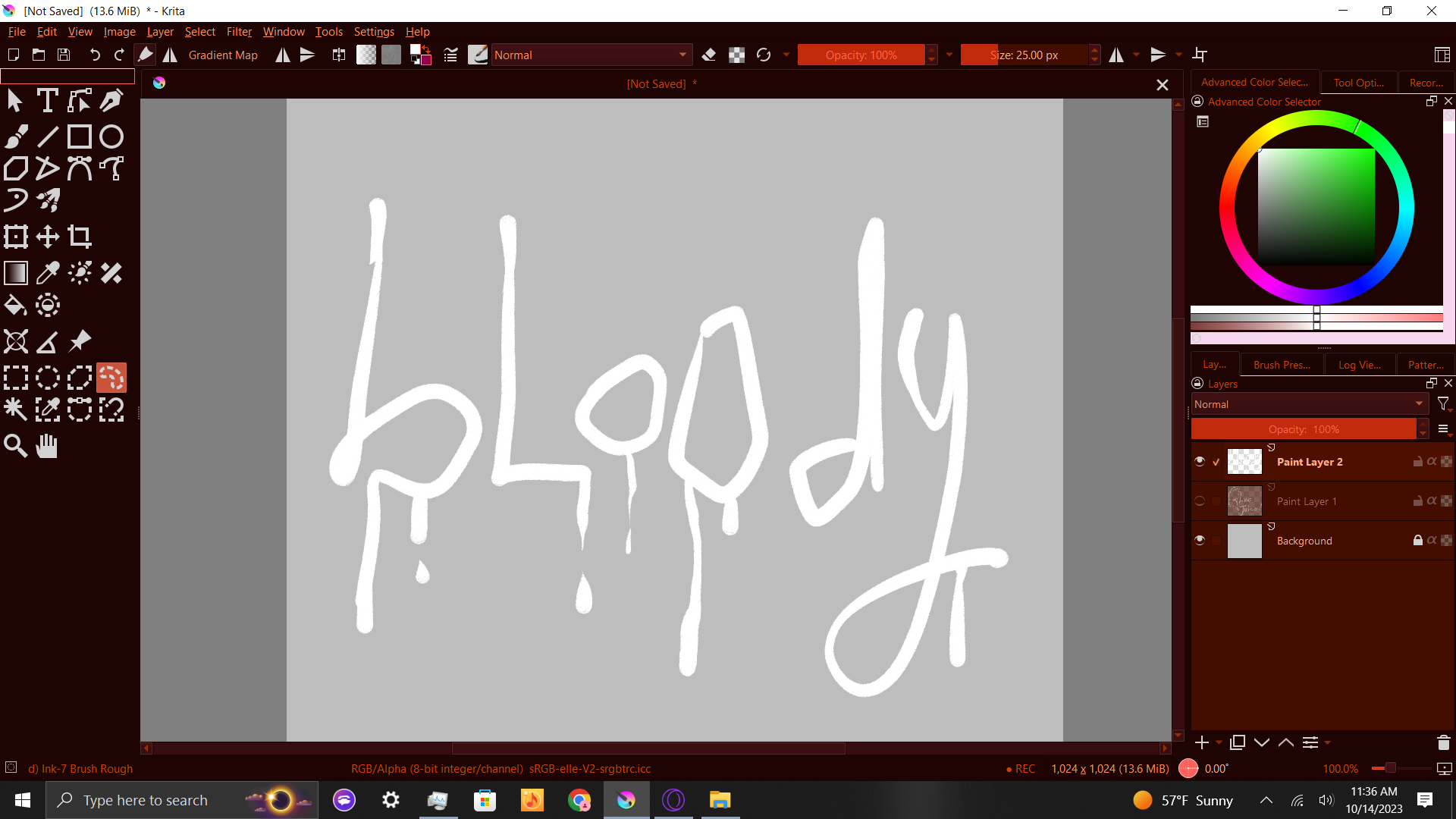Select the Crop tool
Viewport: 1456px width, 819px height.
click(x=80, y=237)
